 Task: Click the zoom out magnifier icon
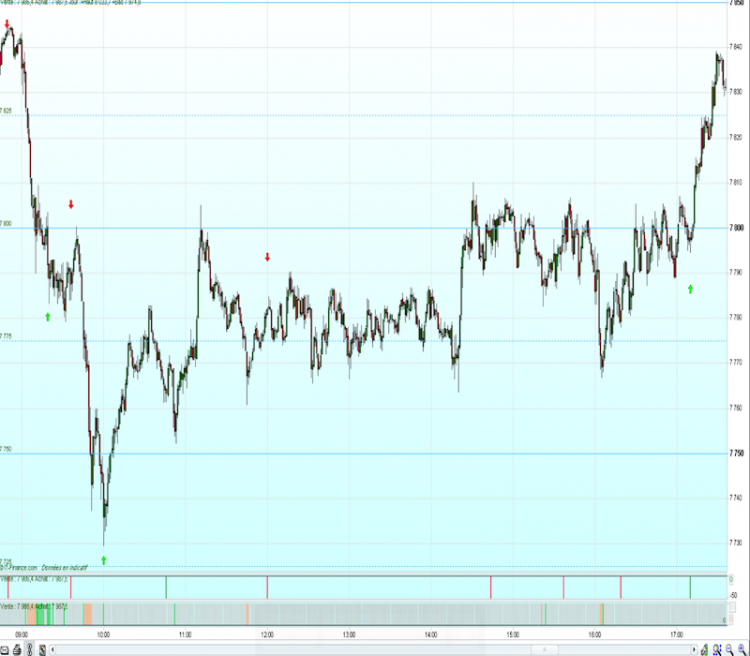click(729, 650)
